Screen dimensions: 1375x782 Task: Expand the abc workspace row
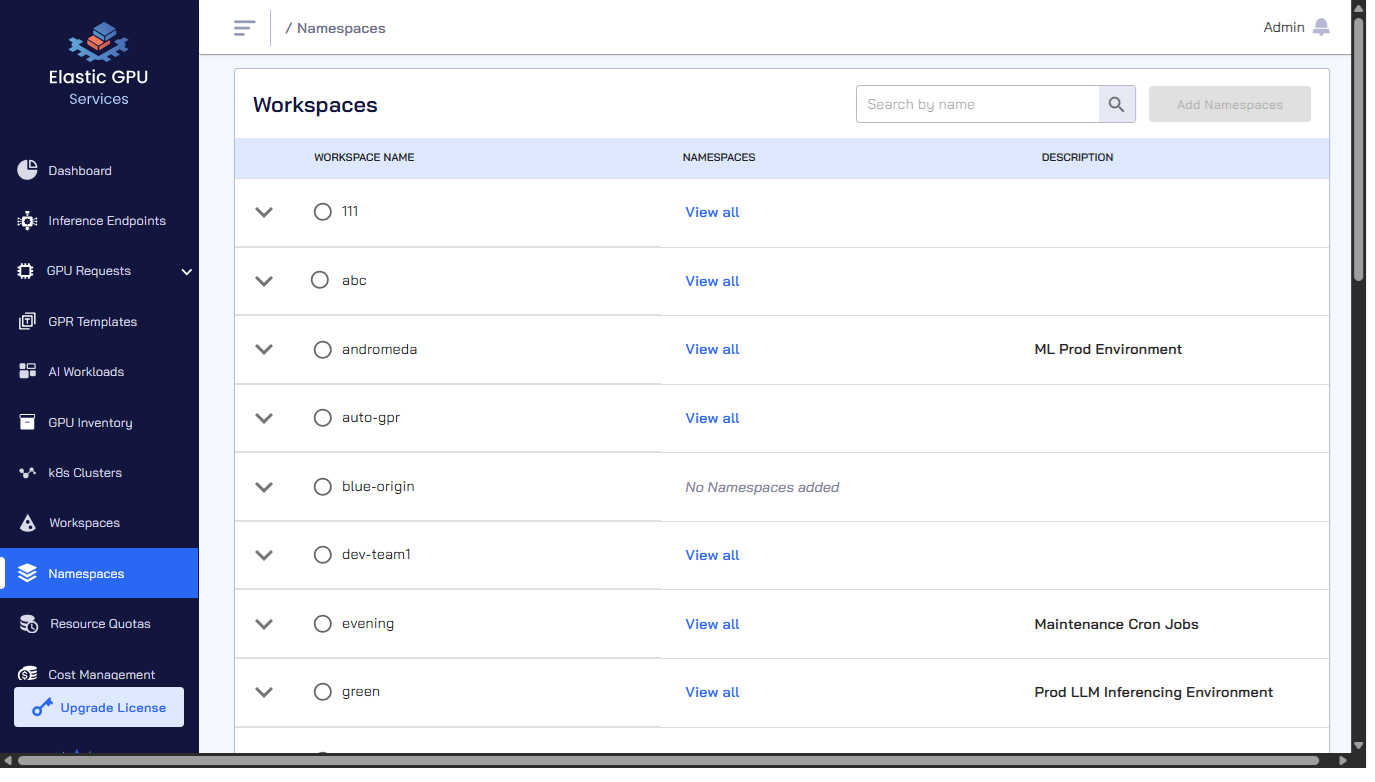coord(264,281)
